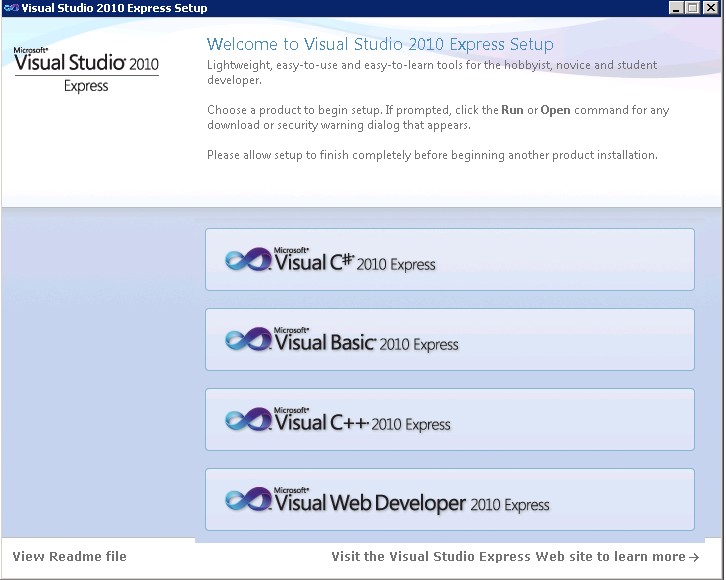Choose the Visual C++ 2010 Express product
Screen dimensions: 726x580
coord(450,420)
